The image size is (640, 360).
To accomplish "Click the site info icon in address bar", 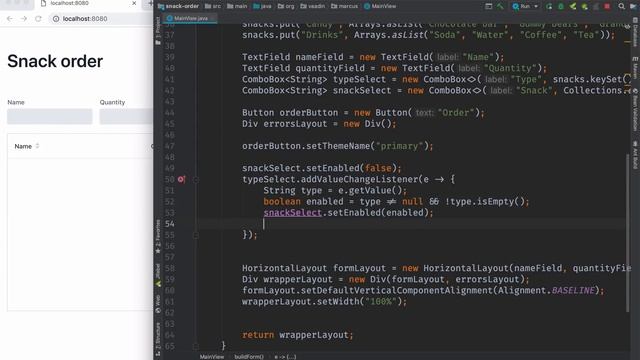I will pos(56,19).
